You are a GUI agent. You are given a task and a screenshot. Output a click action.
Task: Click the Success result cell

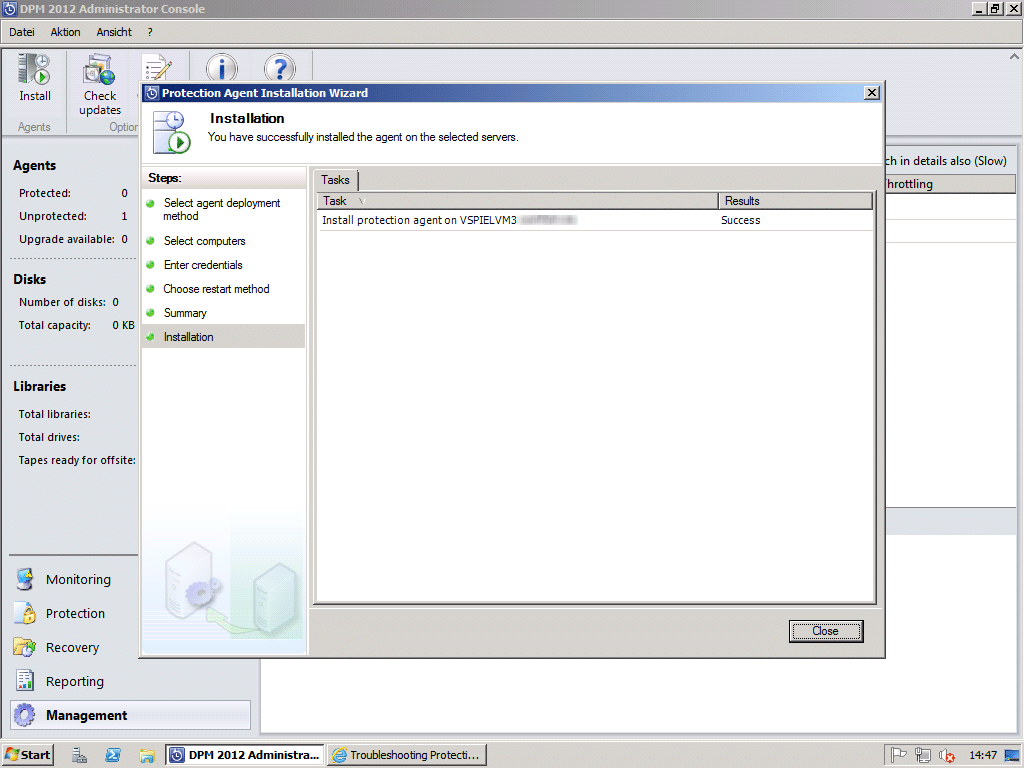tap(741, 220)
